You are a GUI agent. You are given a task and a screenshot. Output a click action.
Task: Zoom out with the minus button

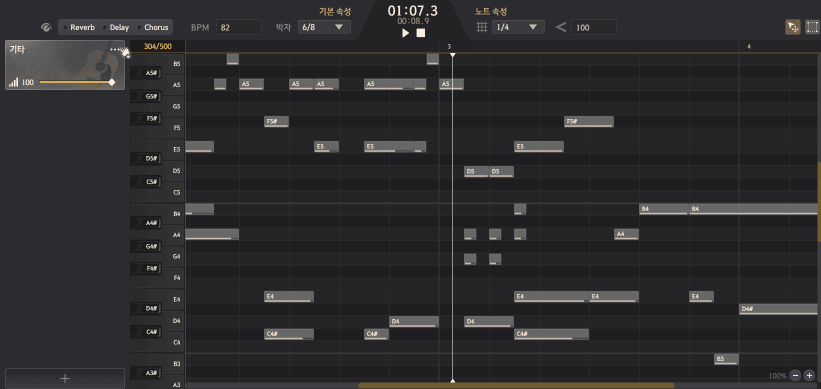point(795,375)
